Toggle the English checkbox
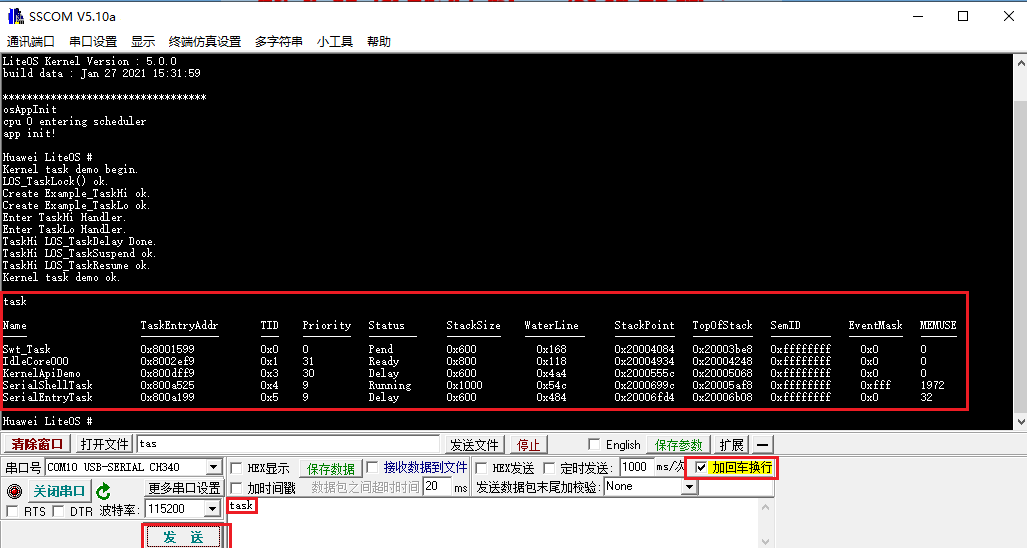 [594, 445]
